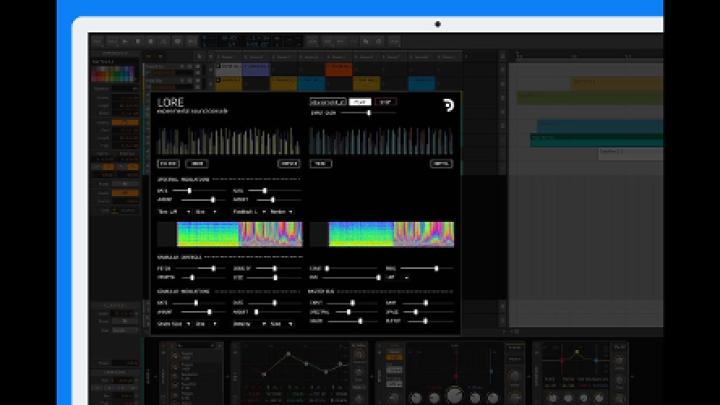Click the stop icon in DAW transport bar
Viewport: 720px width, 405px height.
click(x=137, y=41)
